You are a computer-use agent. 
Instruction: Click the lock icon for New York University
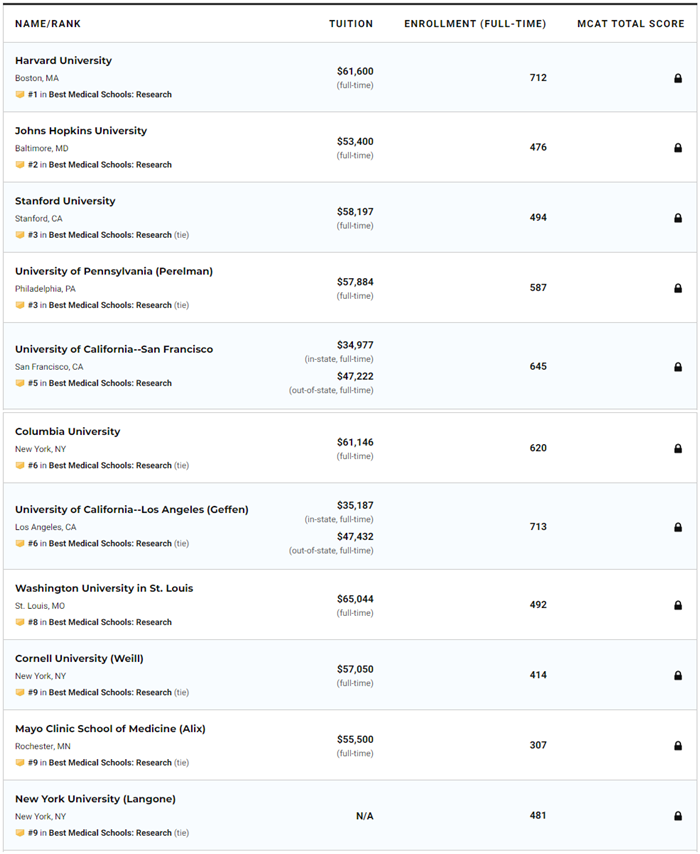tap(678, 816)
